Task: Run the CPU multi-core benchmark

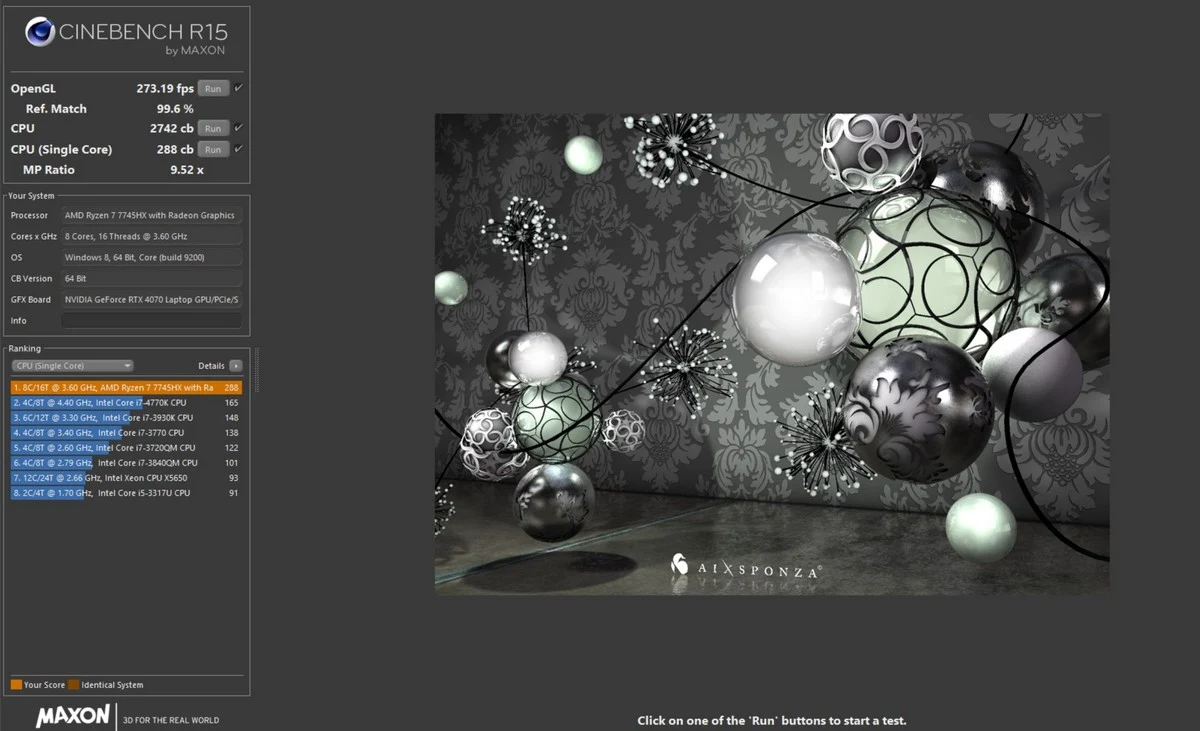Action: (213, 128)
